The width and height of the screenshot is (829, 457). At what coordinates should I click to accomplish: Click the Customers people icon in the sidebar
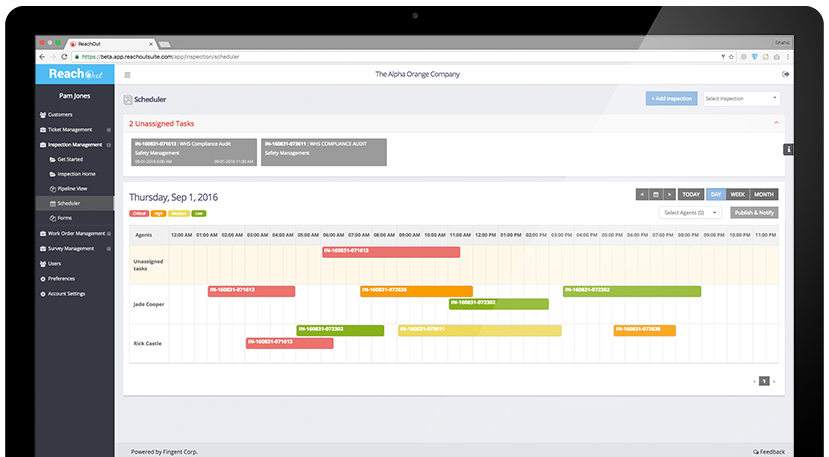point(43,114)
